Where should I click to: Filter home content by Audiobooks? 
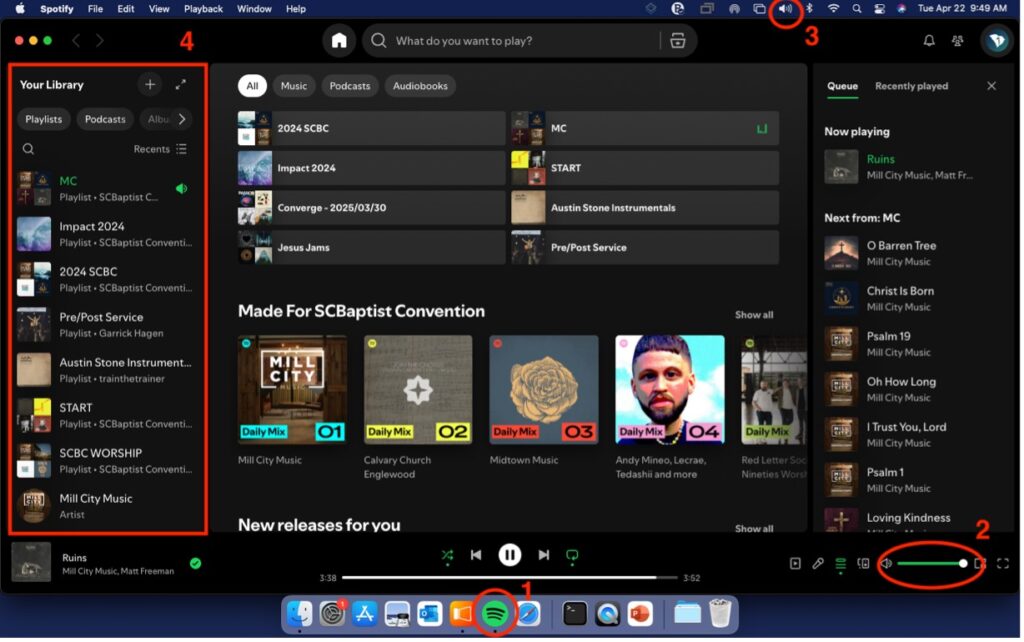(x=421, y=86)
